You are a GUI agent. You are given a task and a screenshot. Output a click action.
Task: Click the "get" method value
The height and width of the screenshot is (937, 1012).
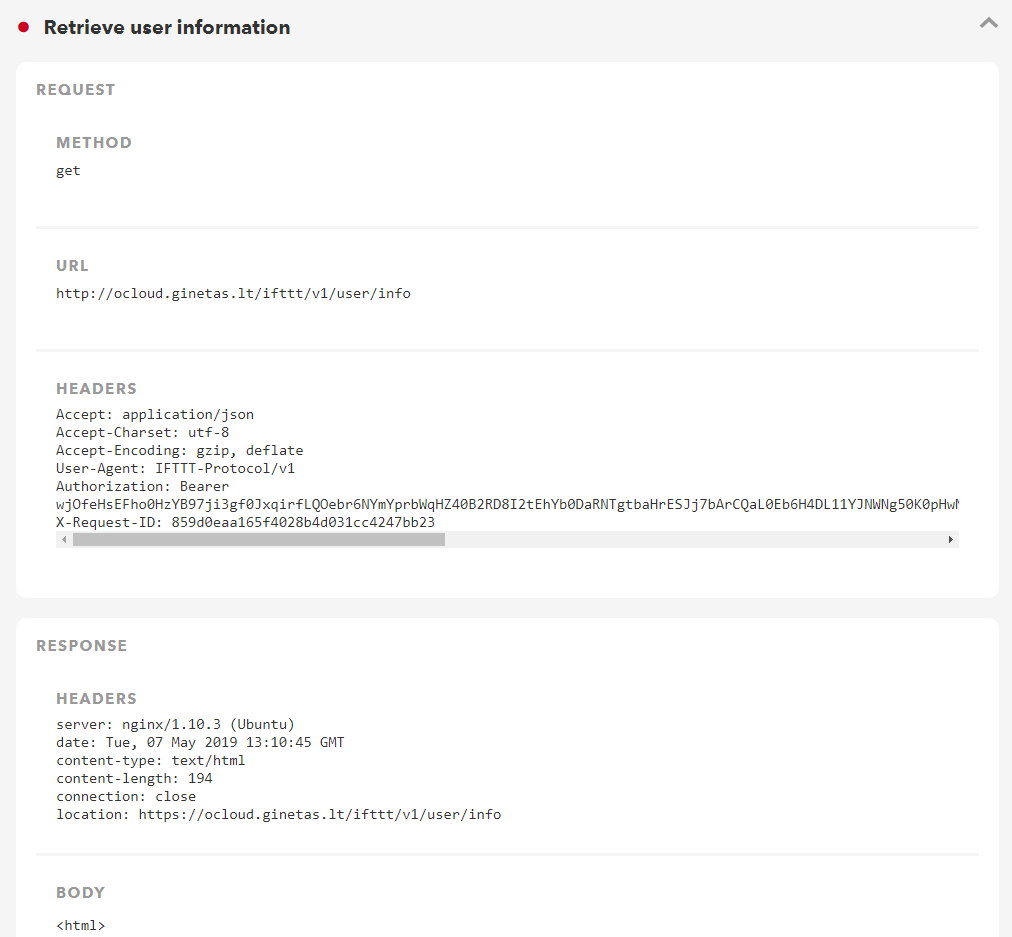click(68, 171)
